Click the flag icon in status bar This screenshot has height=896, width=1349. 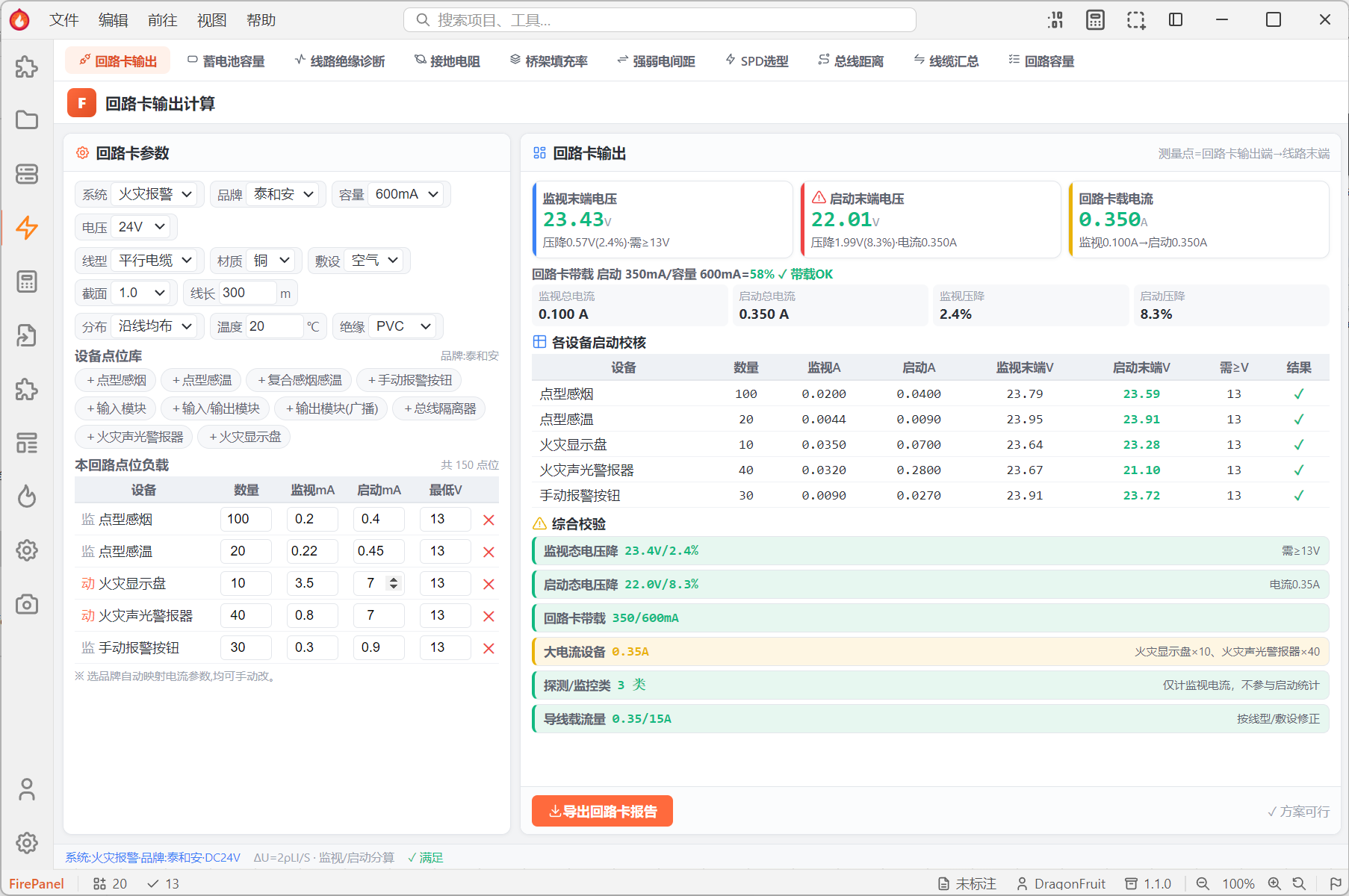tap(1336, 883)
